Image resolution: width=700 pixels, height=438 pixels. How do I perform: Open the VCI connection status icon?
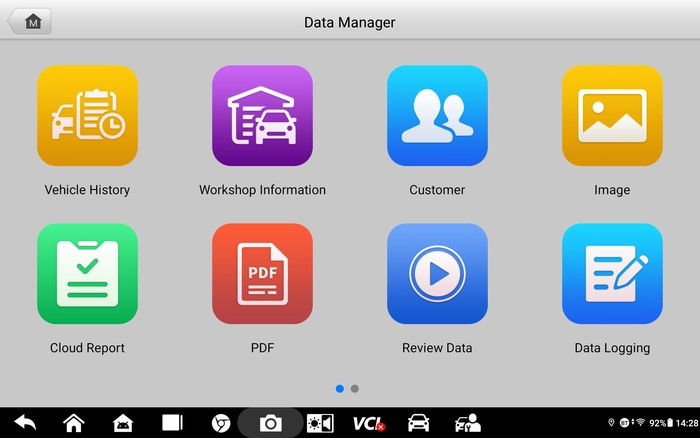tap(368, 423)
